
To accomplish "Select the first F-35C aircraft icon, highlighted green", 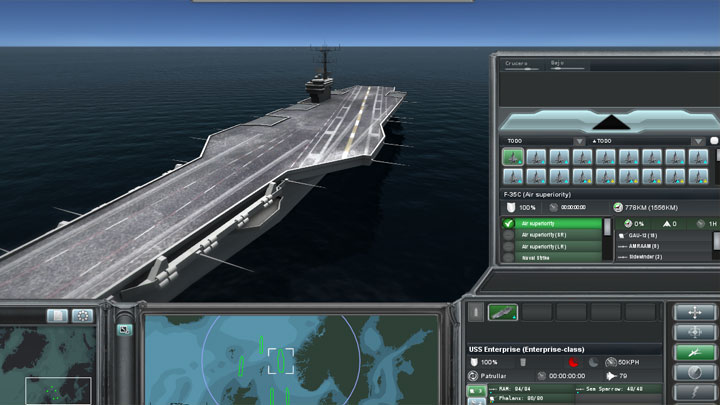I will pos(513,157).
